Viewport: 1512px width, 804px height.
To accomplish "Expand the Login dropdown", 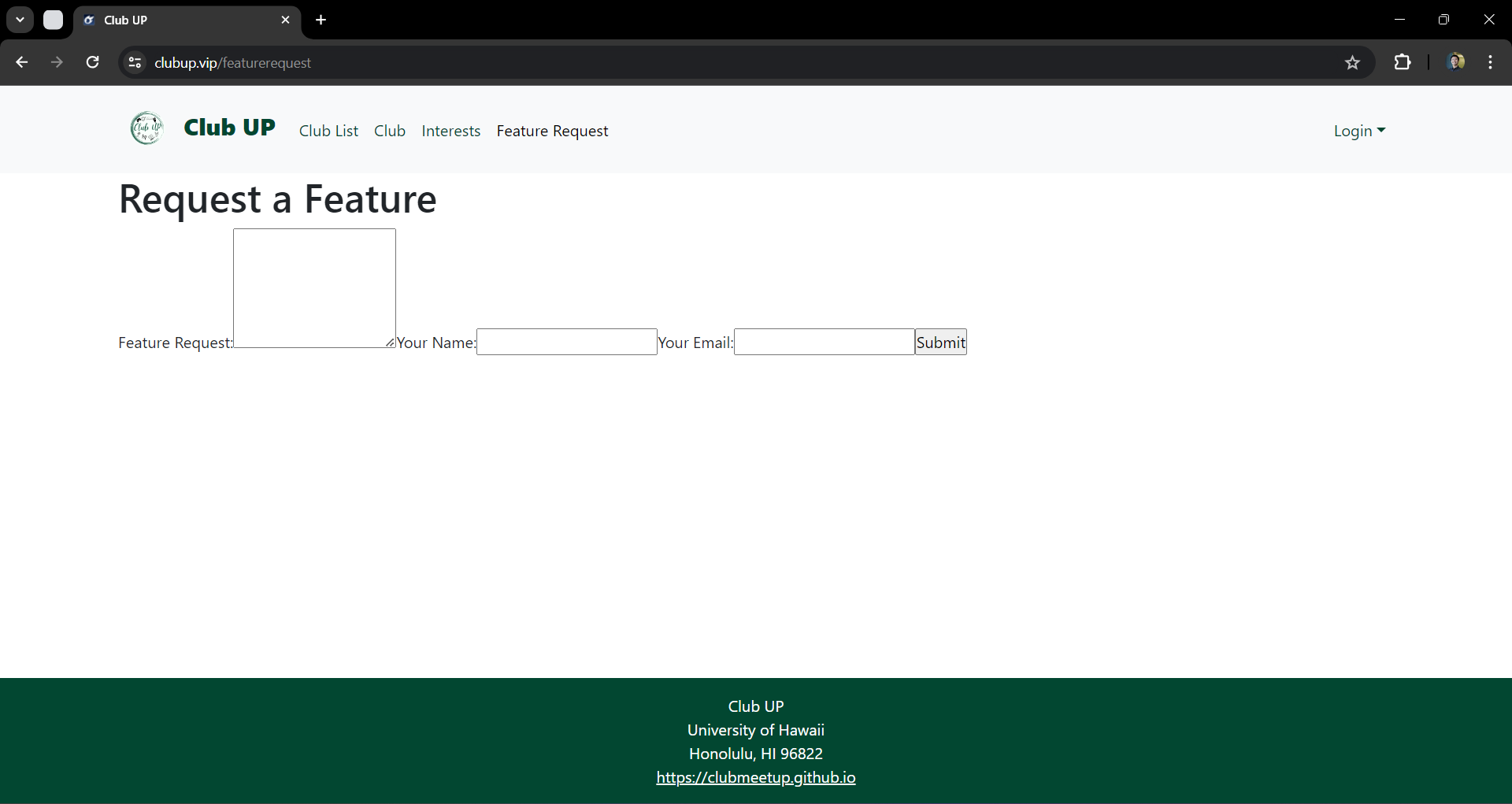I will click(1358, 131).
